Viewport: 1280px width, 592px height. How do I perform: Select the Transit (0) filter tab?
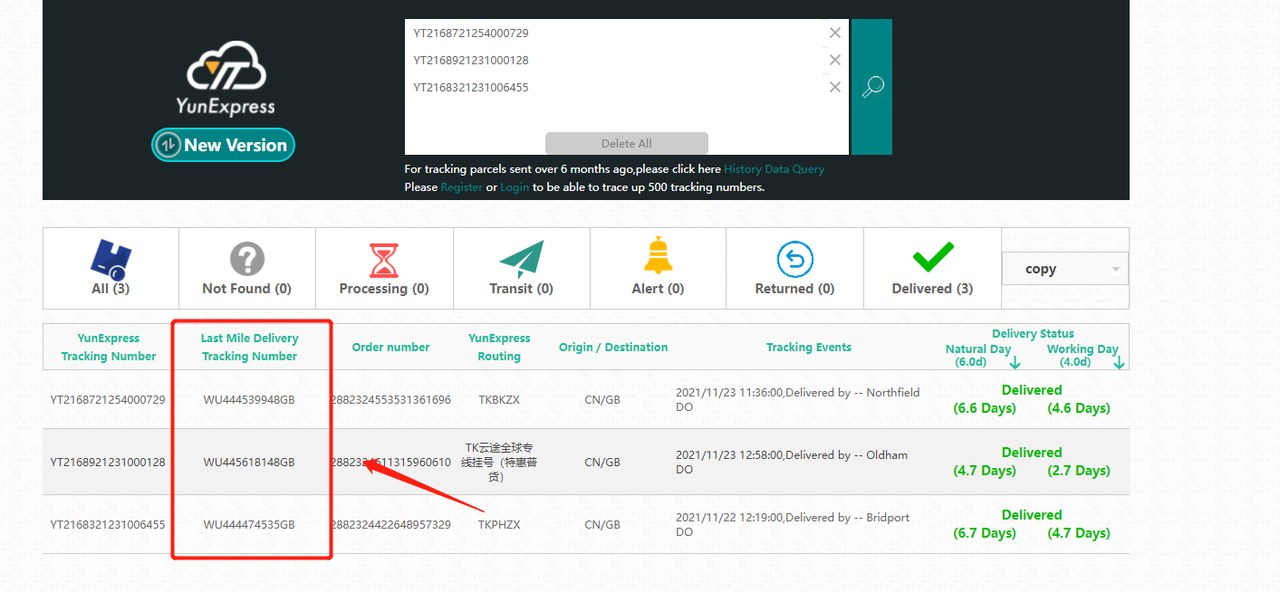click(x=521, y=268)
